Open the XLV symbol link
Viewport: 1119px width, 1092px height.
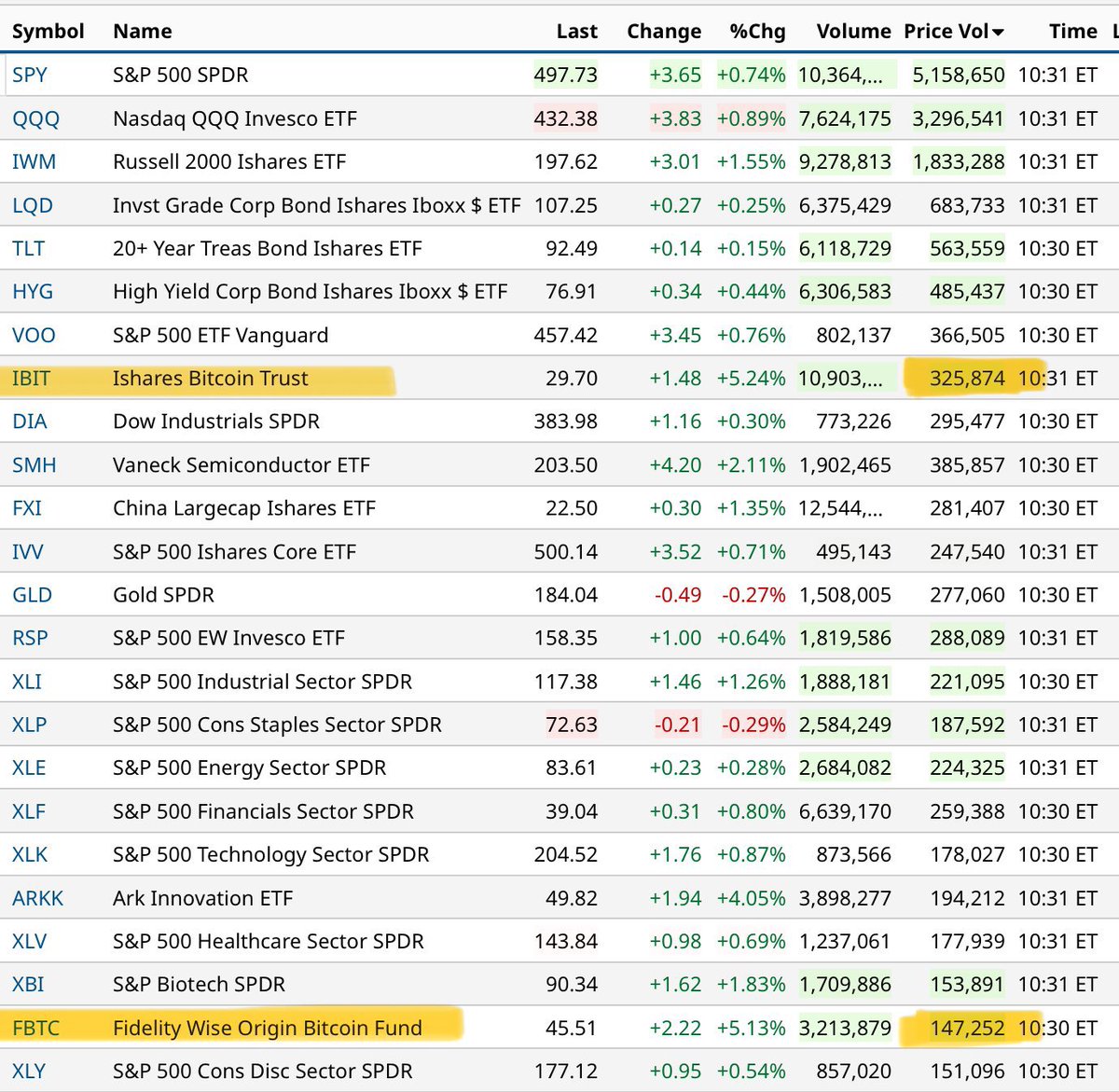click(29, 941)
